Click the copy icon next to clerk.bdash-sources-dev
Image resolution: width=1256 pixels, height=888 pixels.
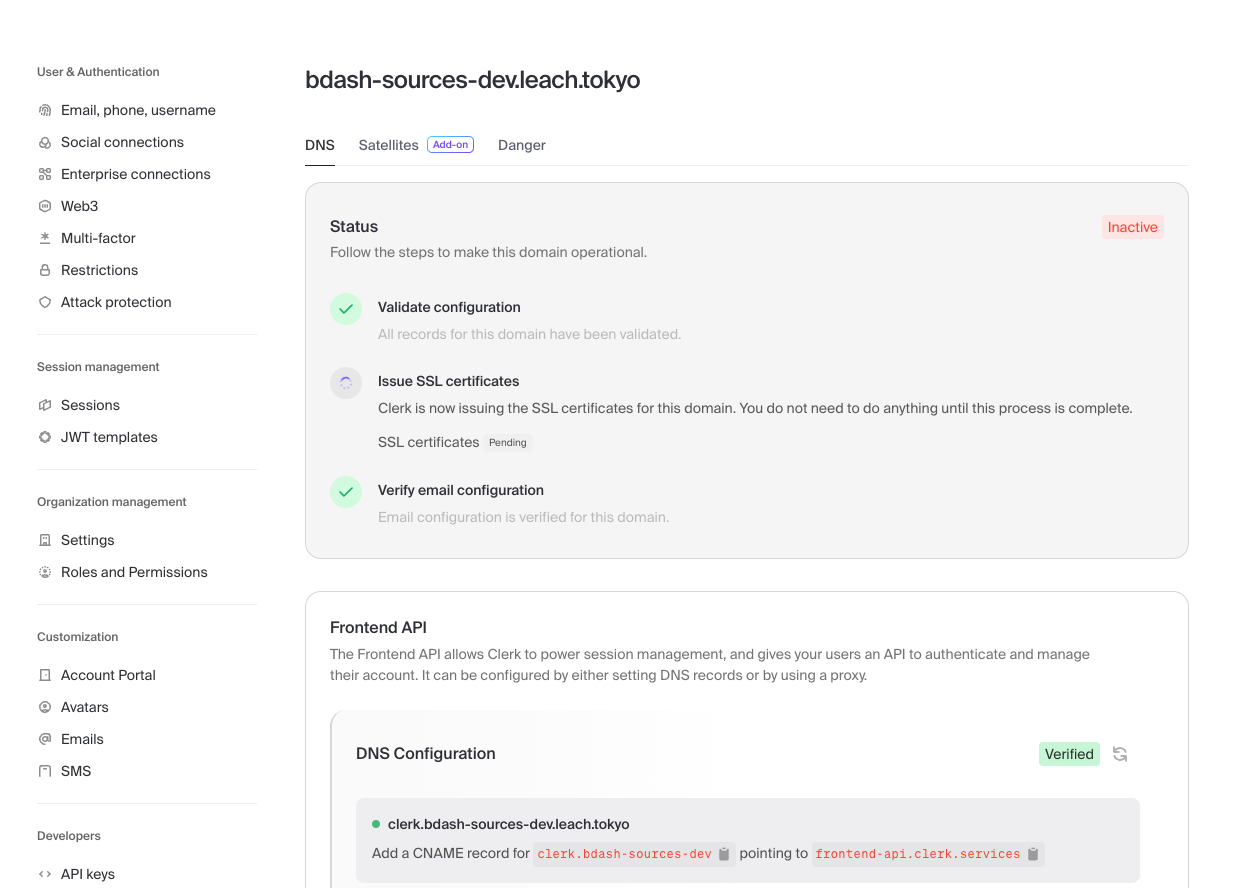point(724,855)
